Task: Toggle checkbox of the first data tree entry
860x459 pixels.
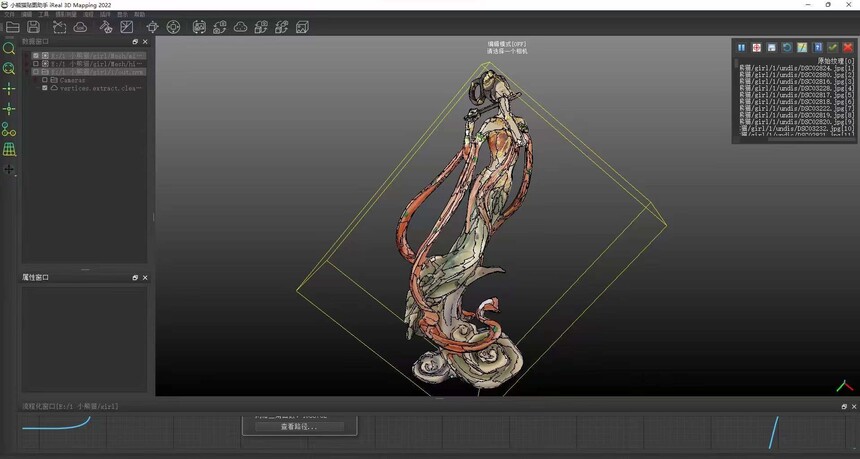Action: 36,56
